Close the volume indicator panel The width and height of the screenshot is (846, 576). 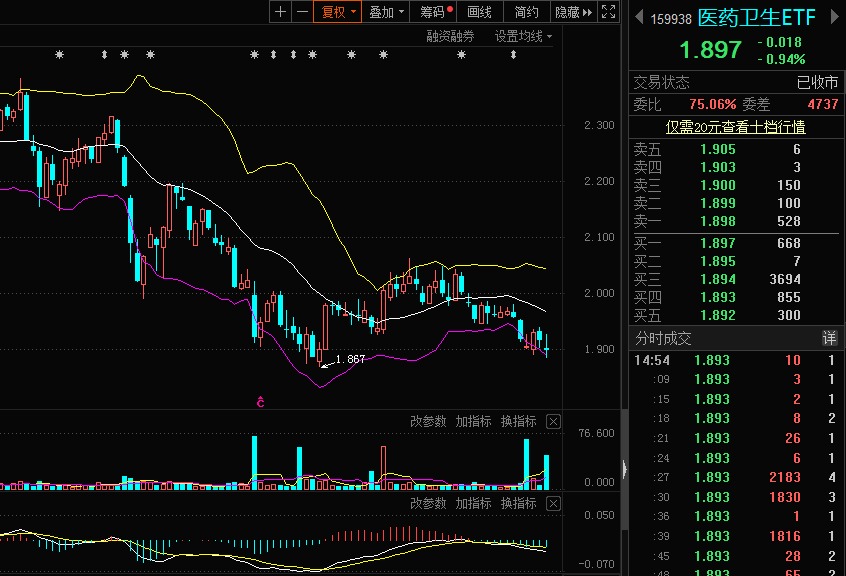pyautogui.click(x=553, y=421)
